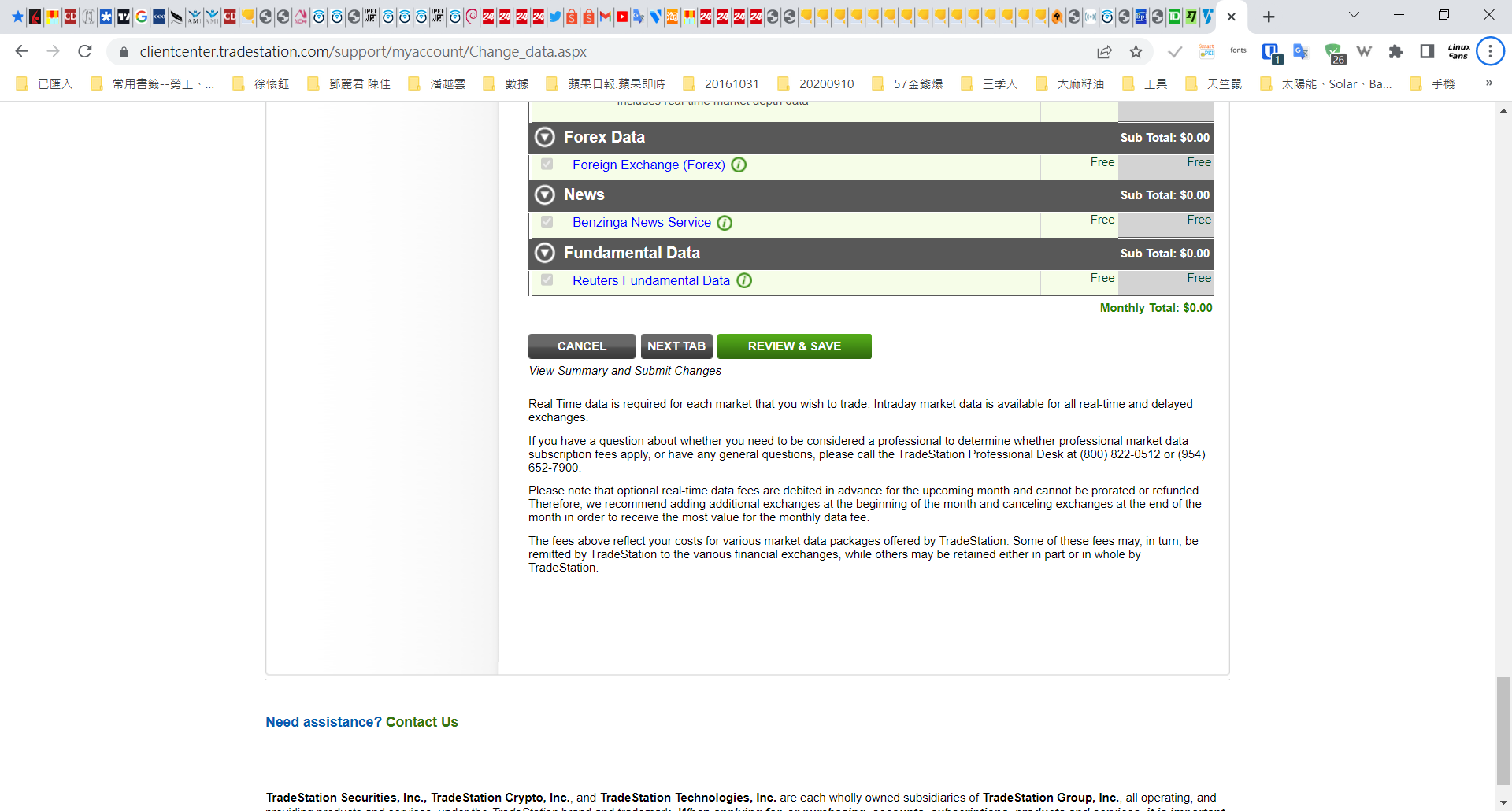View site security lock information

click(124, 52)
